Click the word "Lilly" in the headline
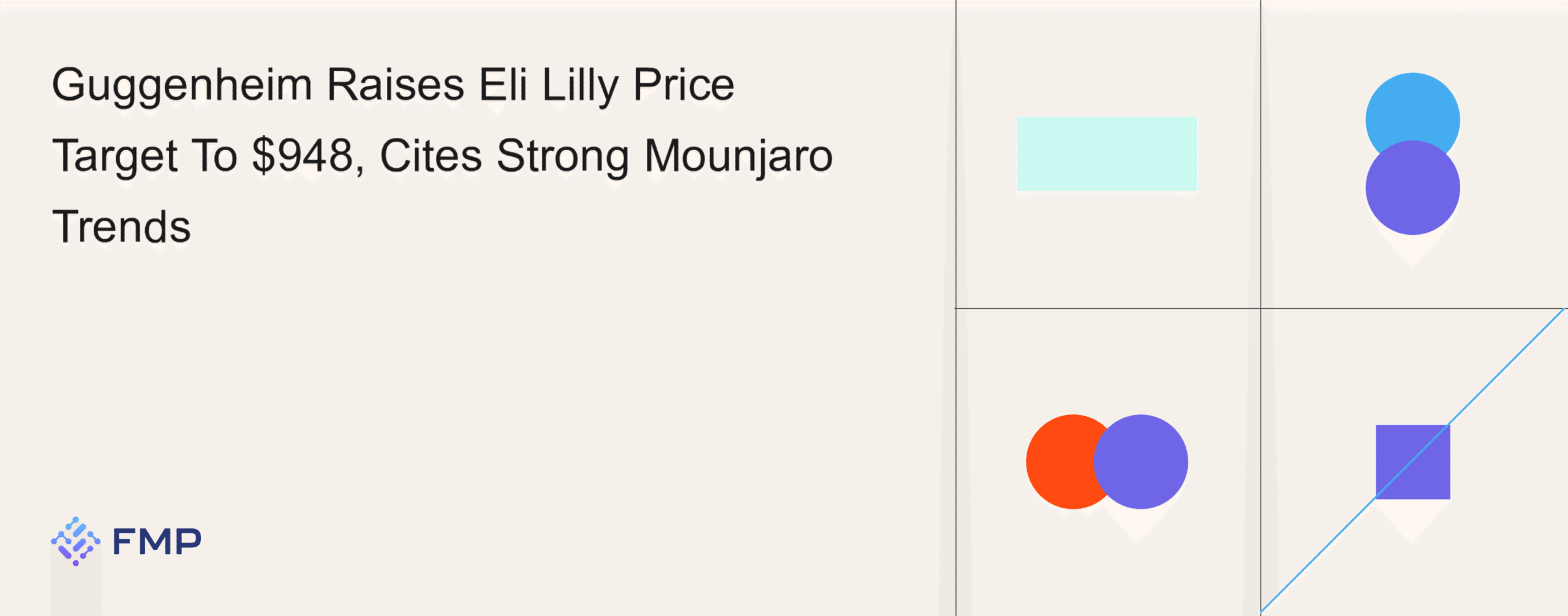 click(580, 85)
